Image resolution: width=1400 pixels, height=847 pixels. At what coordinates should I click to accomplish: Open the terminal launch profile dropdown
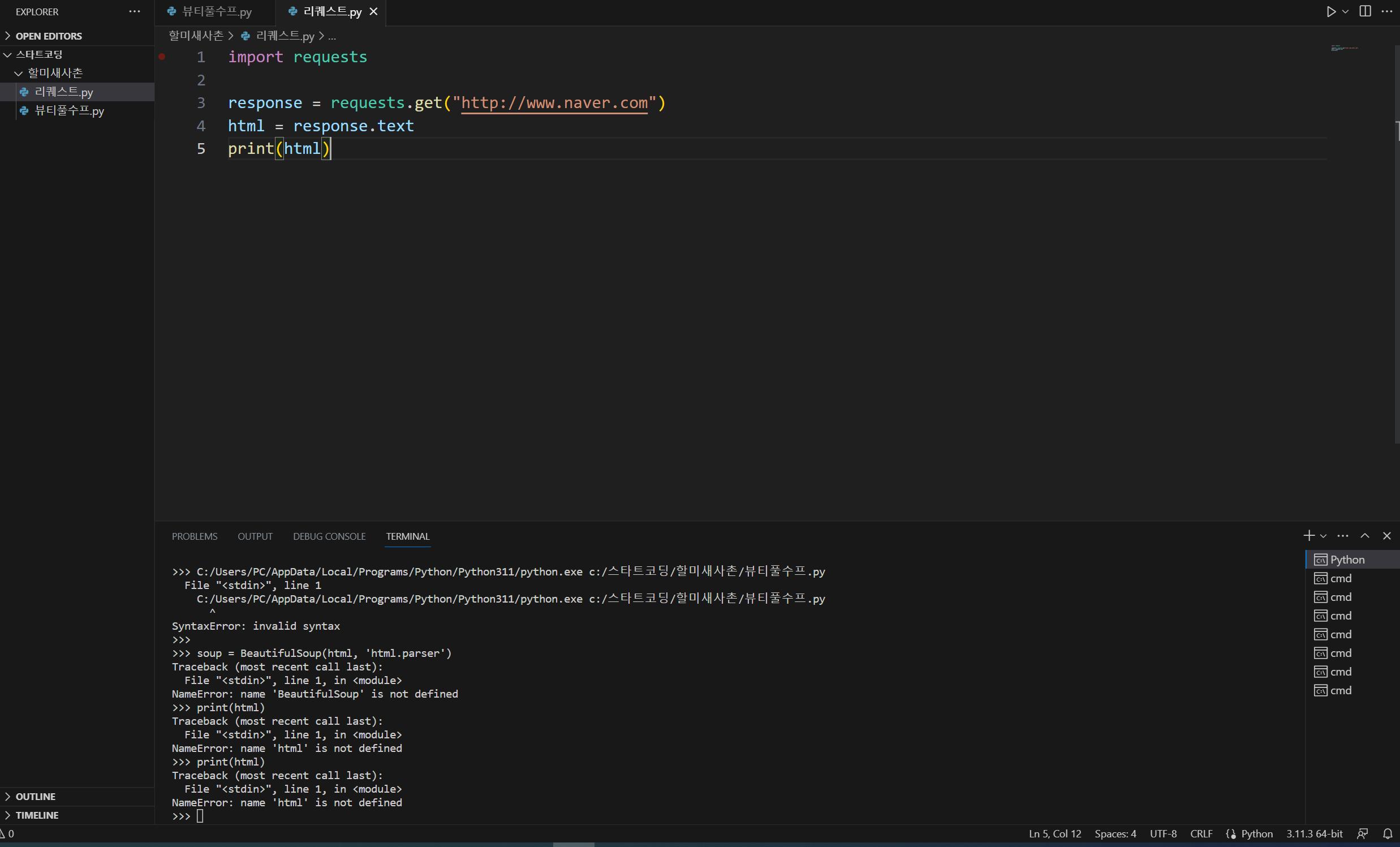1323,535
